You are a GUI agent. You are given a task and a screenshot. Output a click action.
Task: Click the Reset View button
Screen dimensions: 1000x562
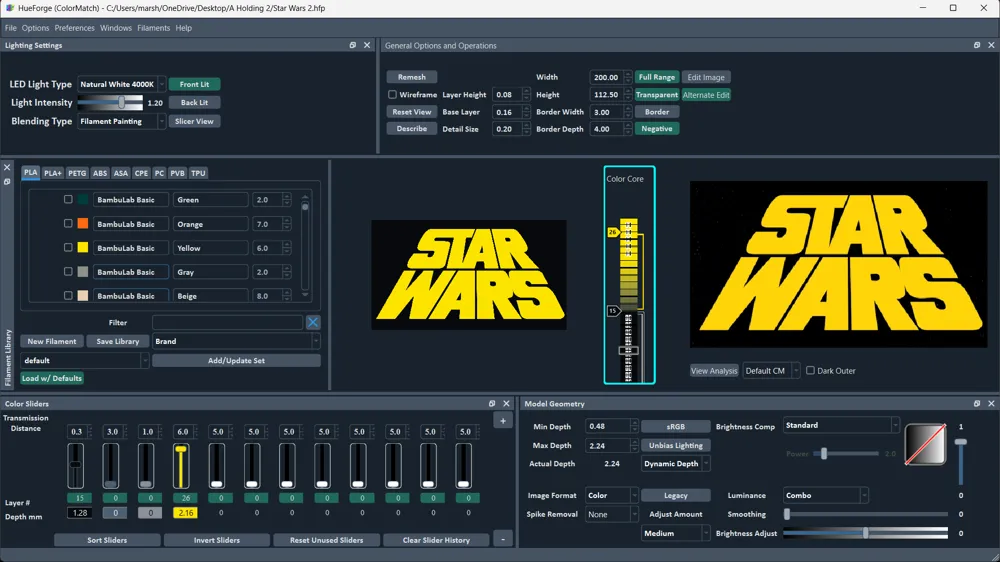coord(411,112)
